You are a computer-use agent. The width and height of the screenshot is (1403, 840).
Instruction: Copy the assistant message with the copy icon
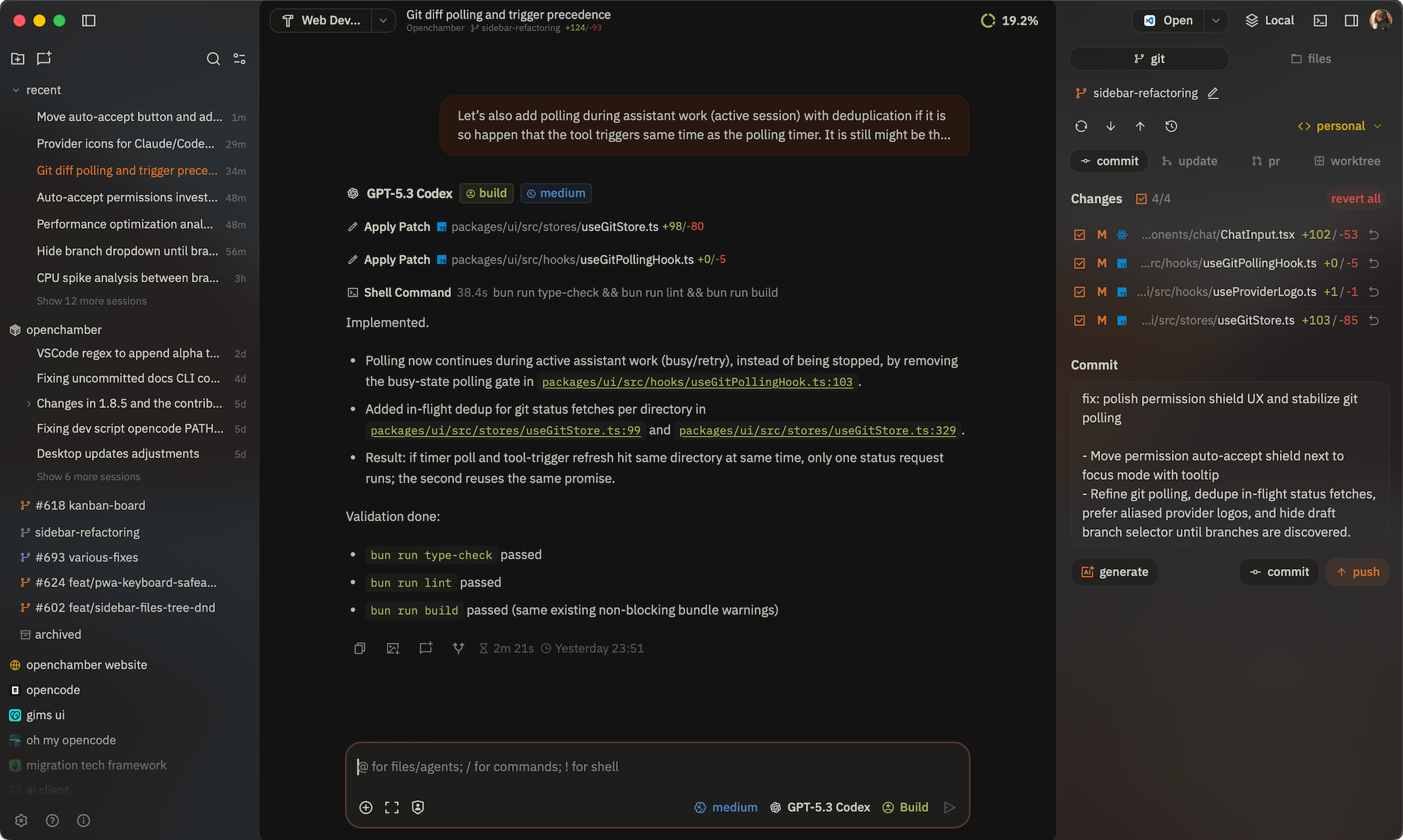click(x=360, y=648)
